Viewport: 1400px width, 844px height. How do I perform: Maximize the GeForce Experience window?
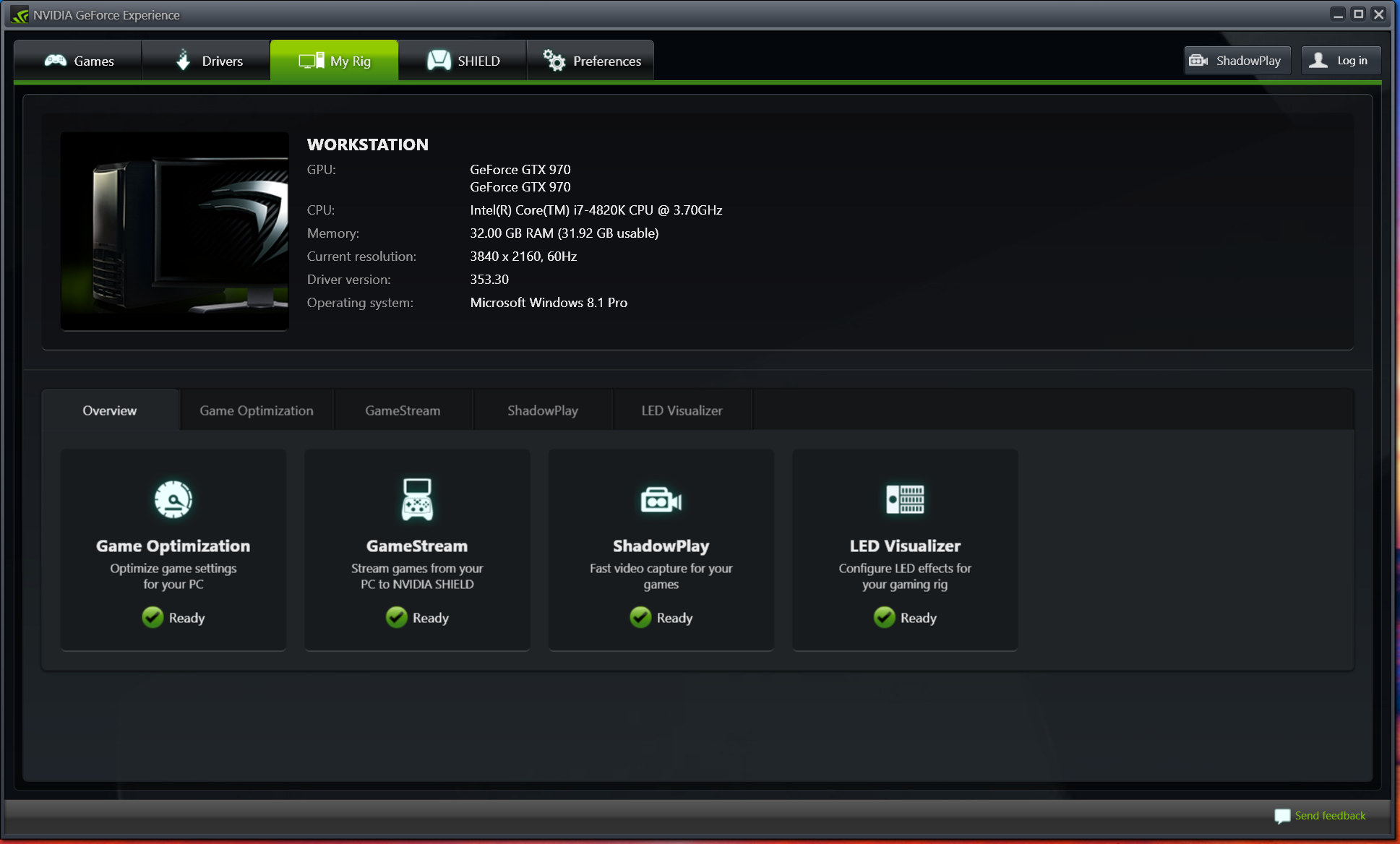(1358, 14)
